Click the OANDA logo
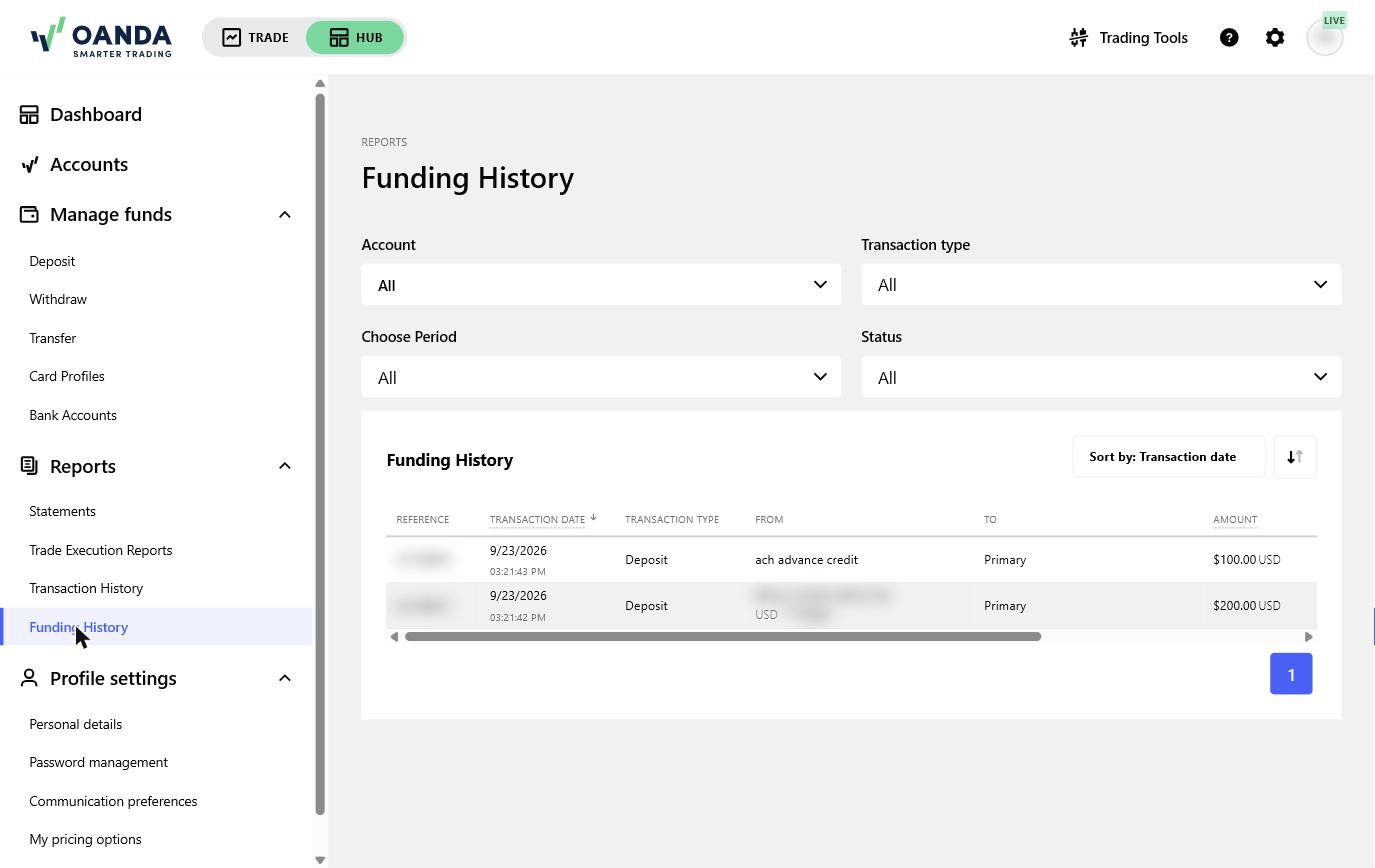 click(101, 37)
